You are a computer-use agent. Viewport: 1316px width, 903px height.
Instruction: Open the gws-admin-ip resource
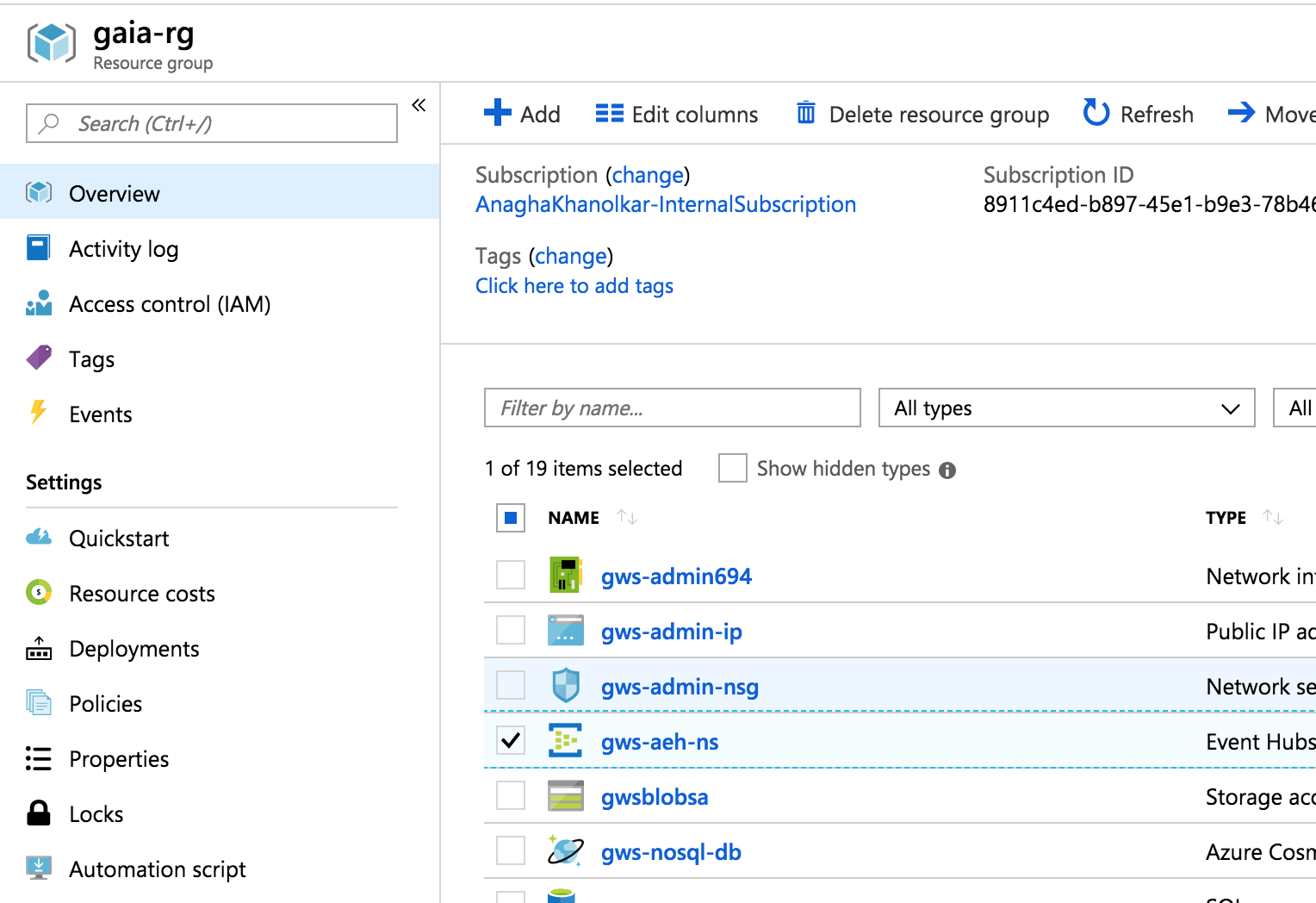[672, 632]
